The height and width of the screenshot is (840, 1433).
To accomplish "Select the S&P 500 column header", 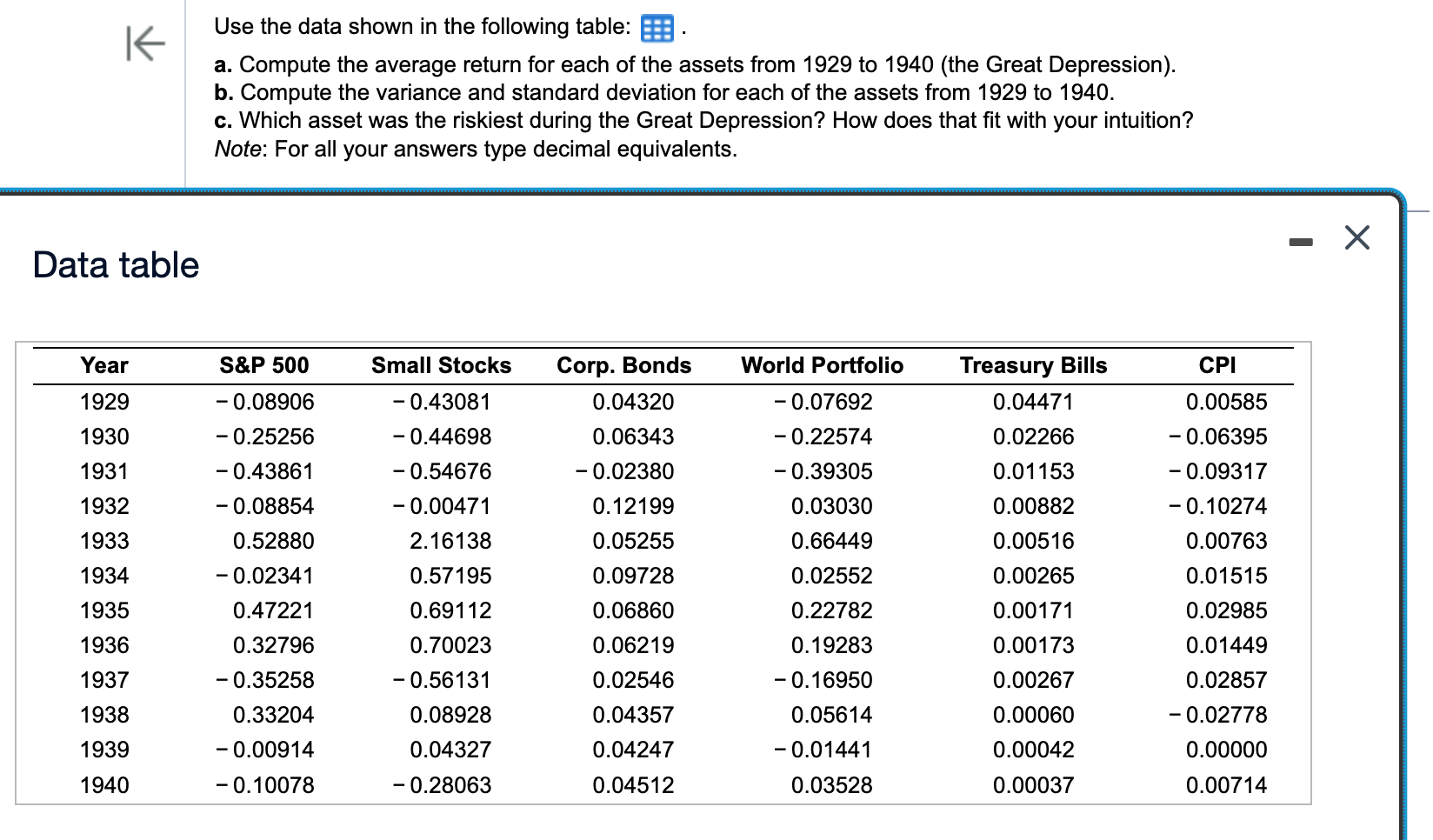I will (266, 365).
